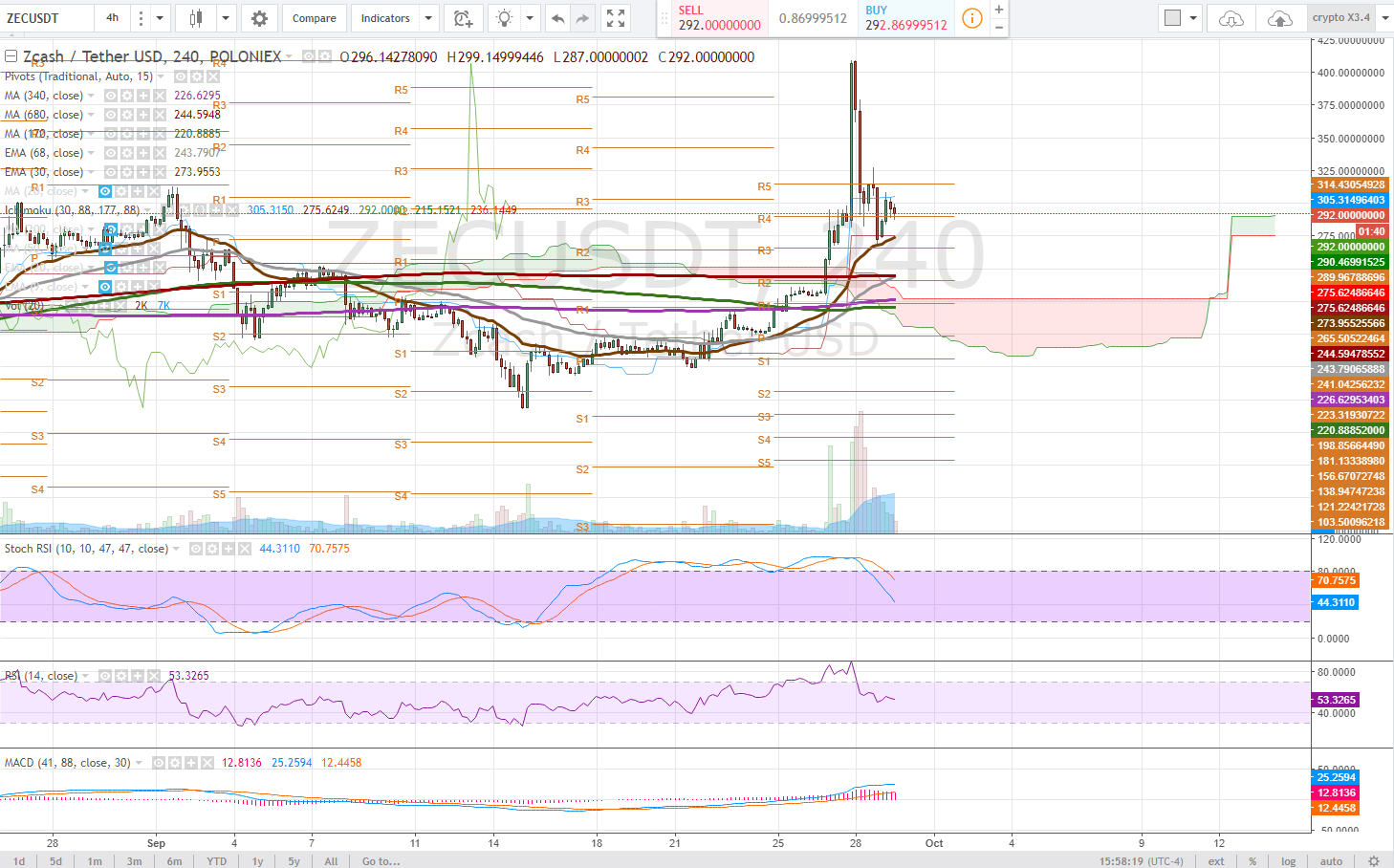
Task: Load chart layout from cloud
Action: [1231, 18]
